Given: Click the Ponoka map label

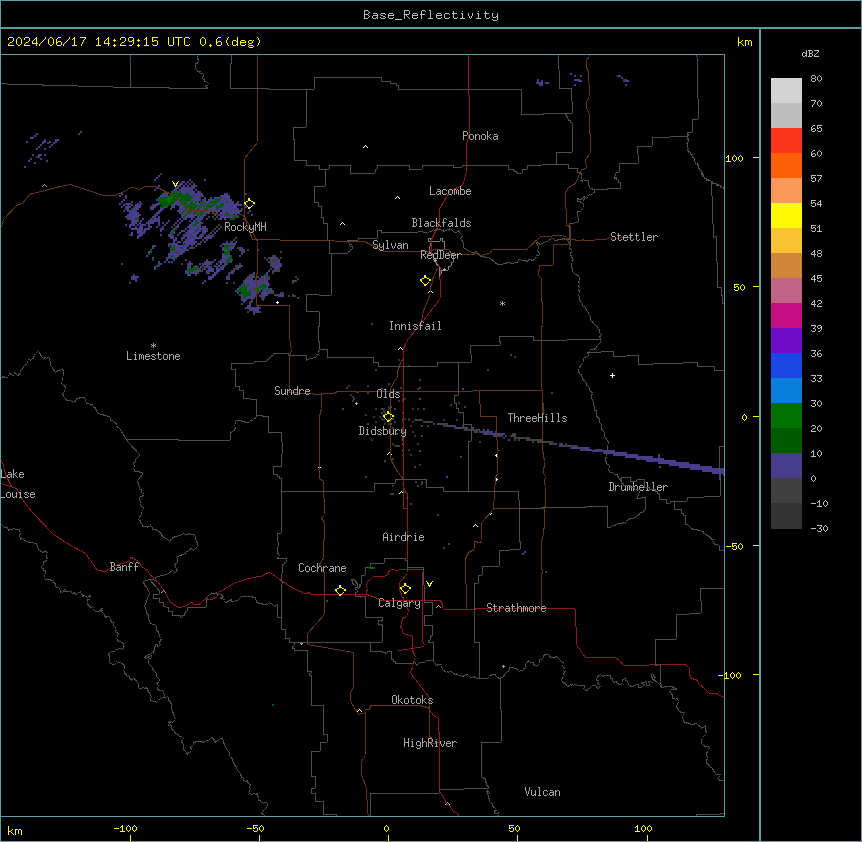Looking at the screenshot, I should (480, 136).
